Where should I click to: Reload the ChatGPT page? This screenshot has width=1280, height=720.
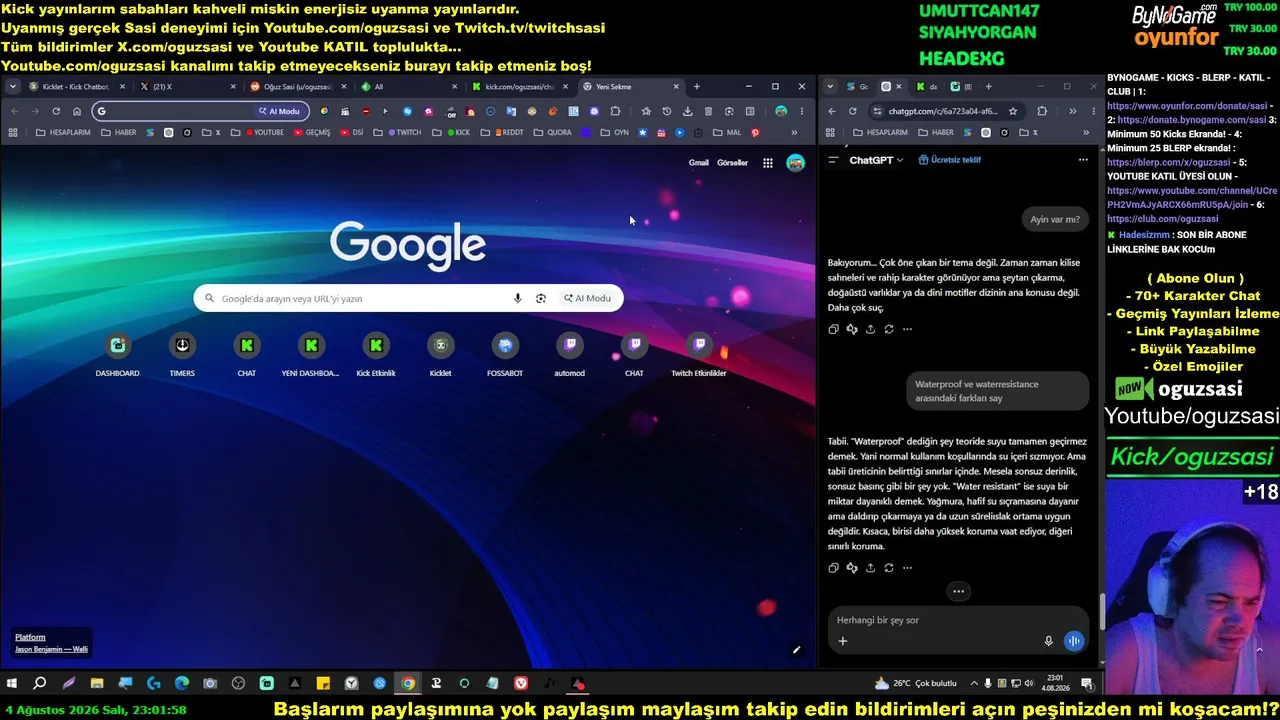coord(852,111)
